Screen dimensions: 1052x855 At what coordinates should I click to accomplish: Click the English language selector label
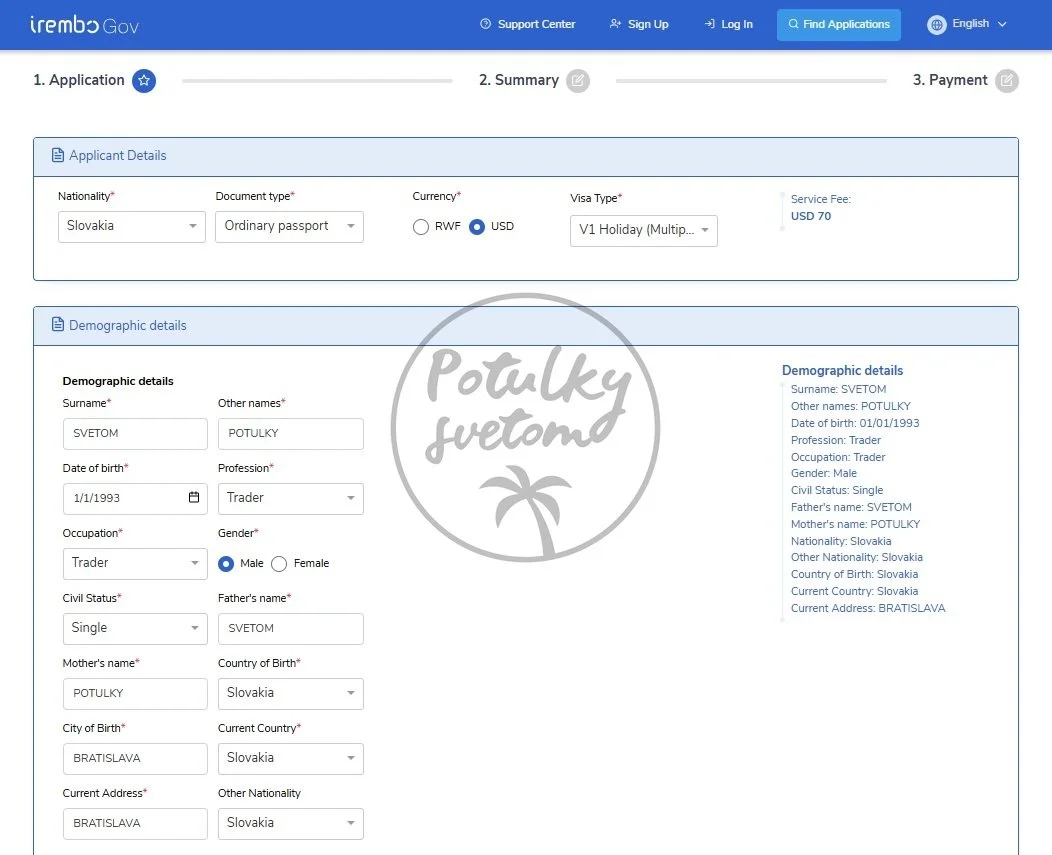(x=970, y=23)
